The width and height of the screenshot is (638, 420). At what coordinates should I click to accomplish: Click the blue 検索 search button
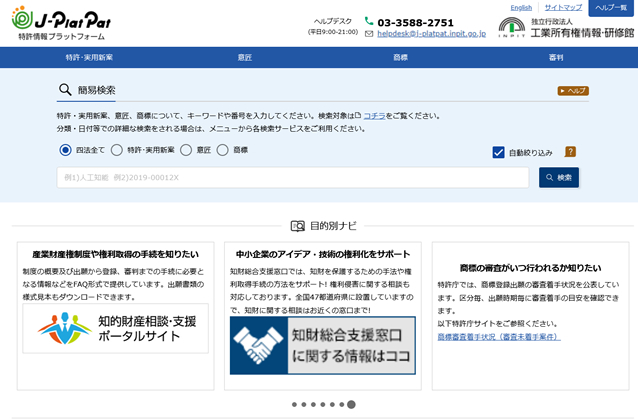click(559, 177)
